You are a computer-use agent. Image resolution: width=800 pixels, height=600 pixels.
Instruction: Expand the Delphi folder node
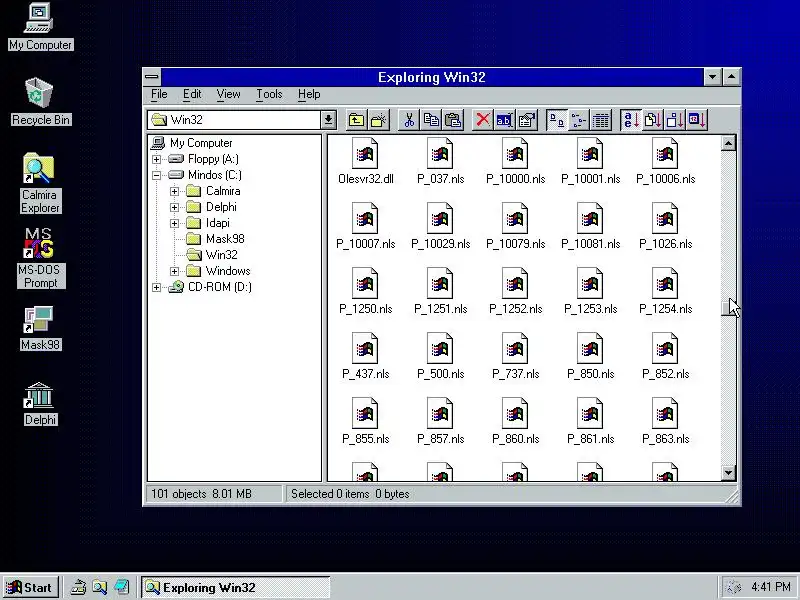point(174,208)
